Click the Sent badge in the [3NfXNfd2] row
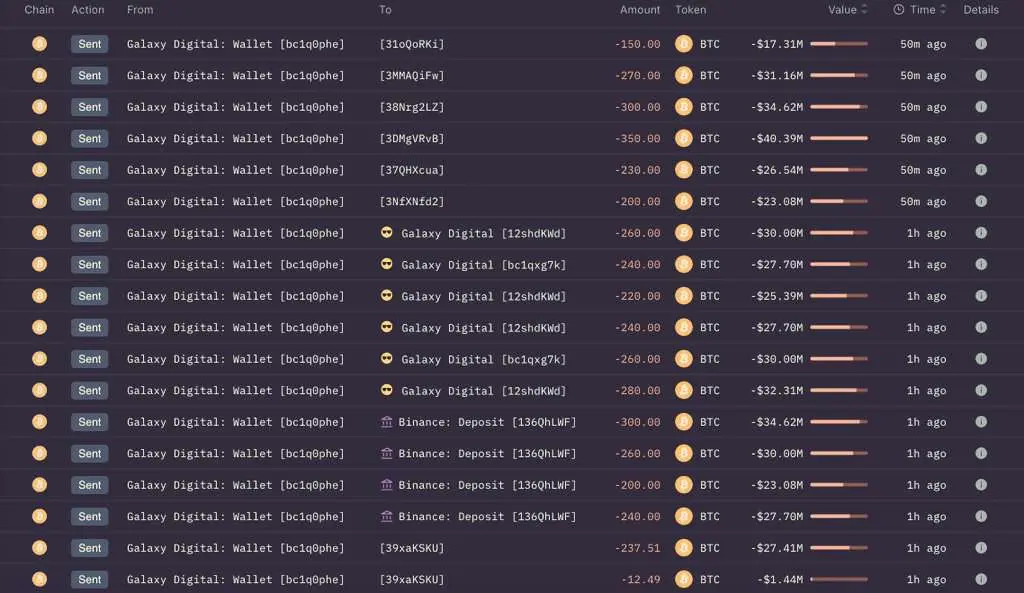Image resolution: width=1024 pixels, height=593 pixels. (x=89, y=201)
